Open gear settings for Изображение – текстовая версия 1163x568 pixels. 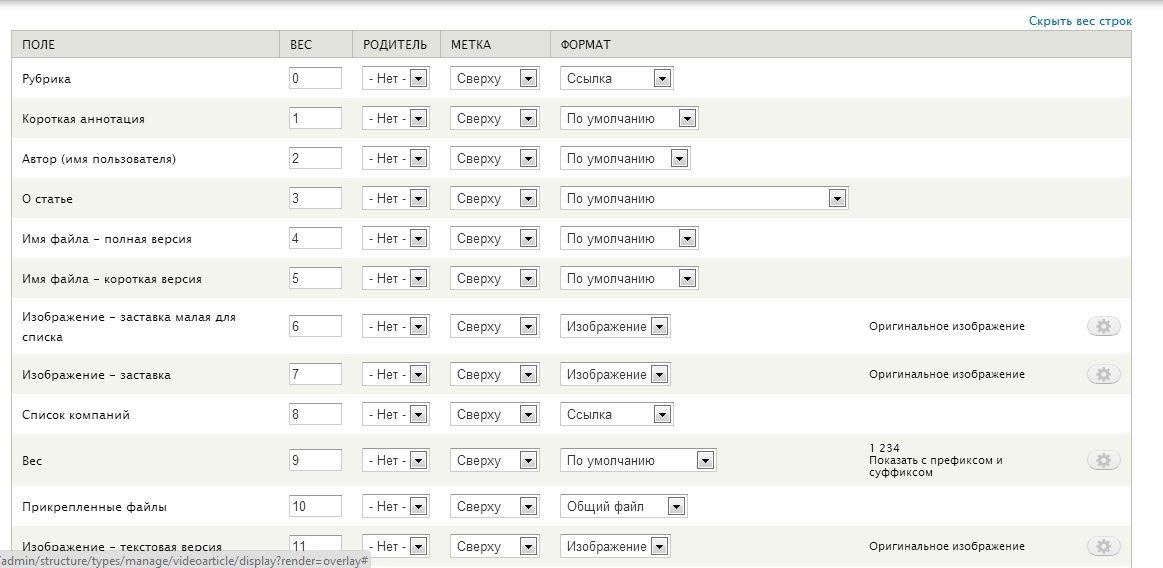tap(1104, 546)
